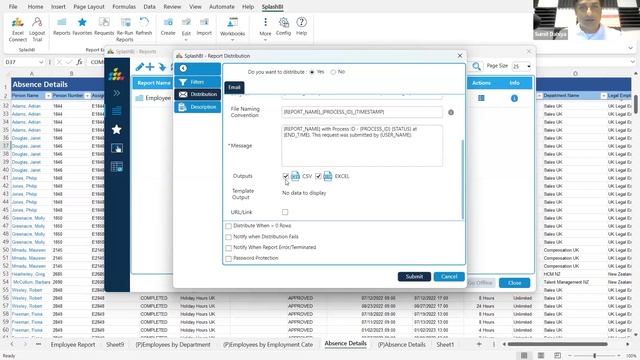
Task: Select Yes to distribute the report
Action: 312,72
